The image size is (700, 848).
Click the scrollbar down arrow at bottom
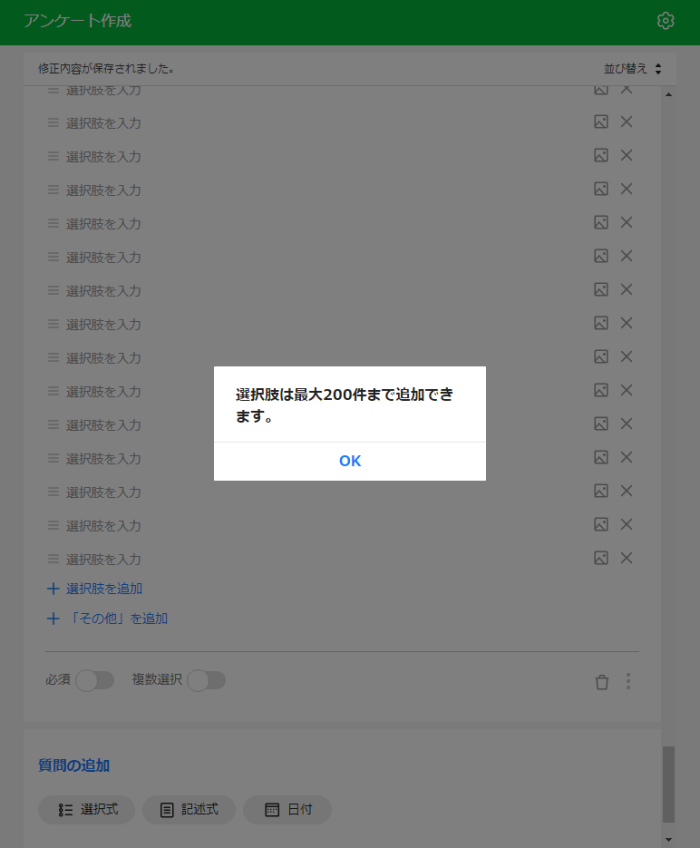coord(669,840)
